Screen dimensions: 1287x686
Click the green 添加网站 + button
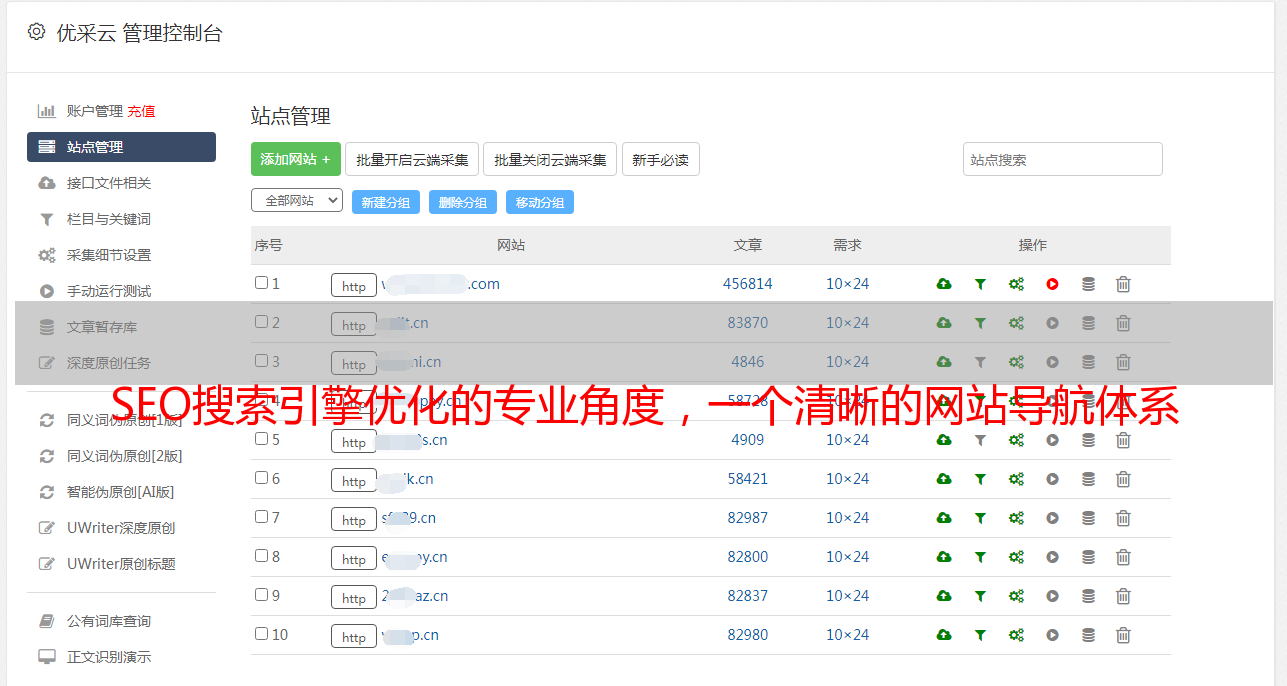coord(296,159)
